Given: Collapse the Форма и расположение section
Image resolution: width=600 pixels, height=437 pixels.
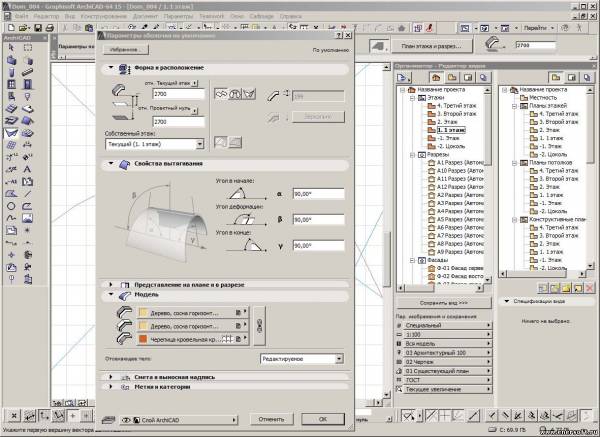Looking at the screenshot, I should 111,68.
